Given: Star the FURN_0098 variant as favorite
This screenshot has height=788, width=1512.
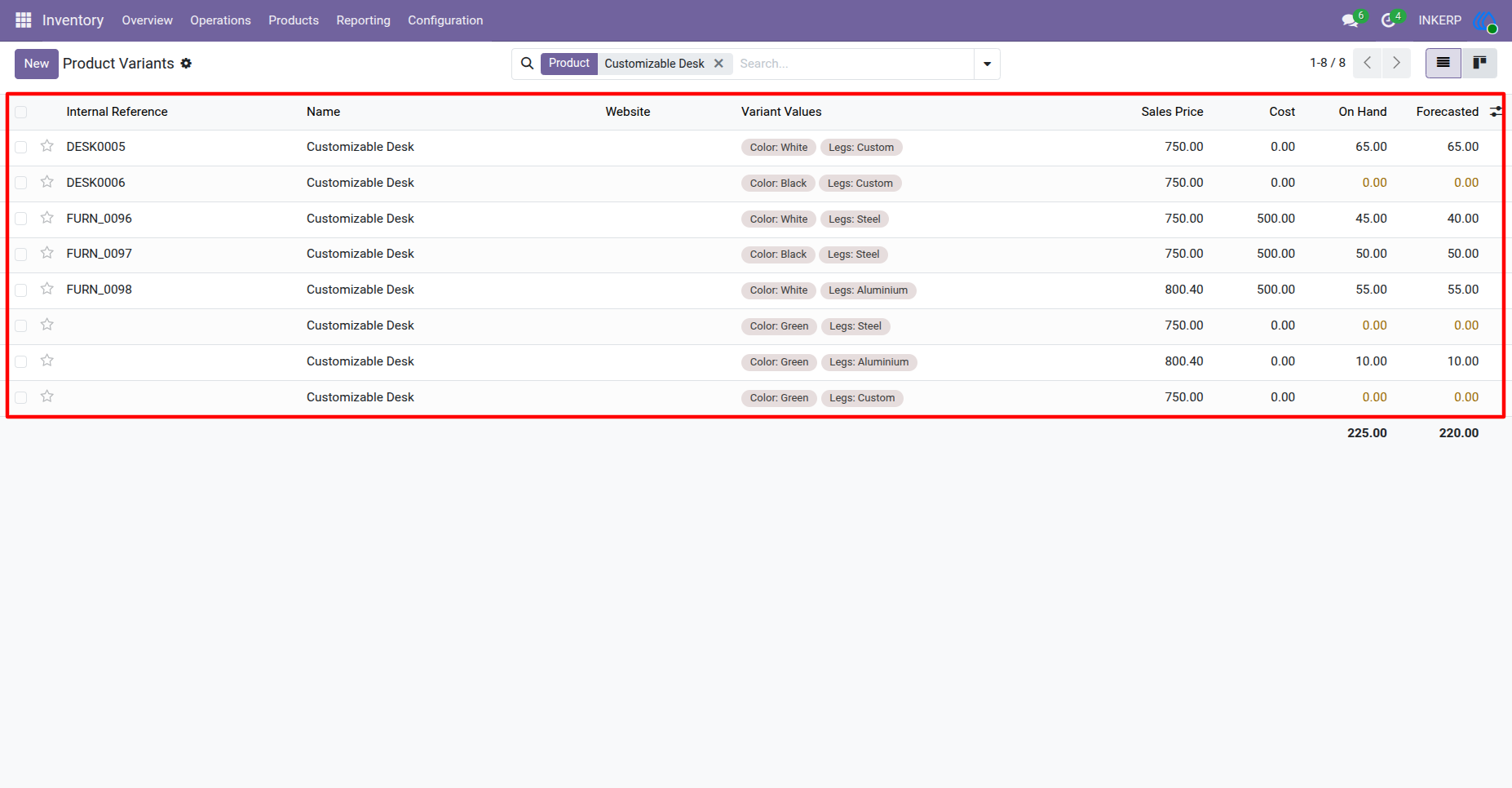Looking at the screenshot, I should pos(47,289).
